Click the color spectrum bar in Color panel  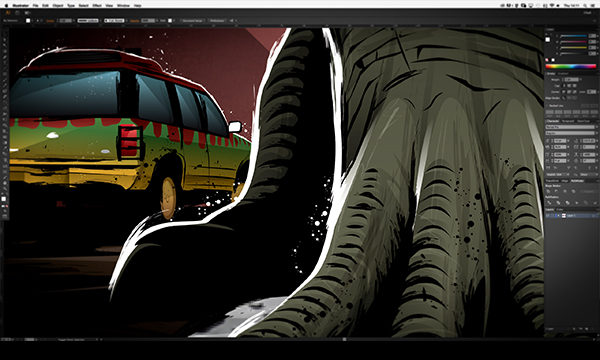571,66
